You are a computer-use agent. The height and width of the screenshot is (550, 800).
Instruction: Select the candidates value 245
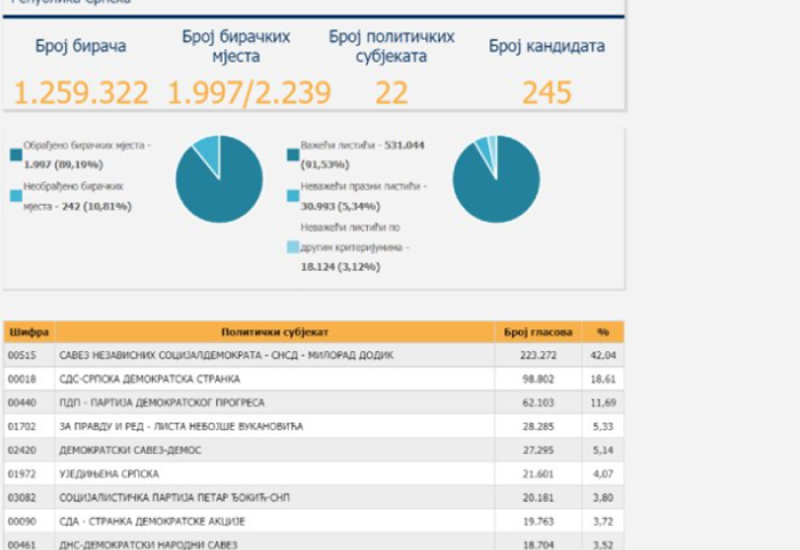pos(546,93)
